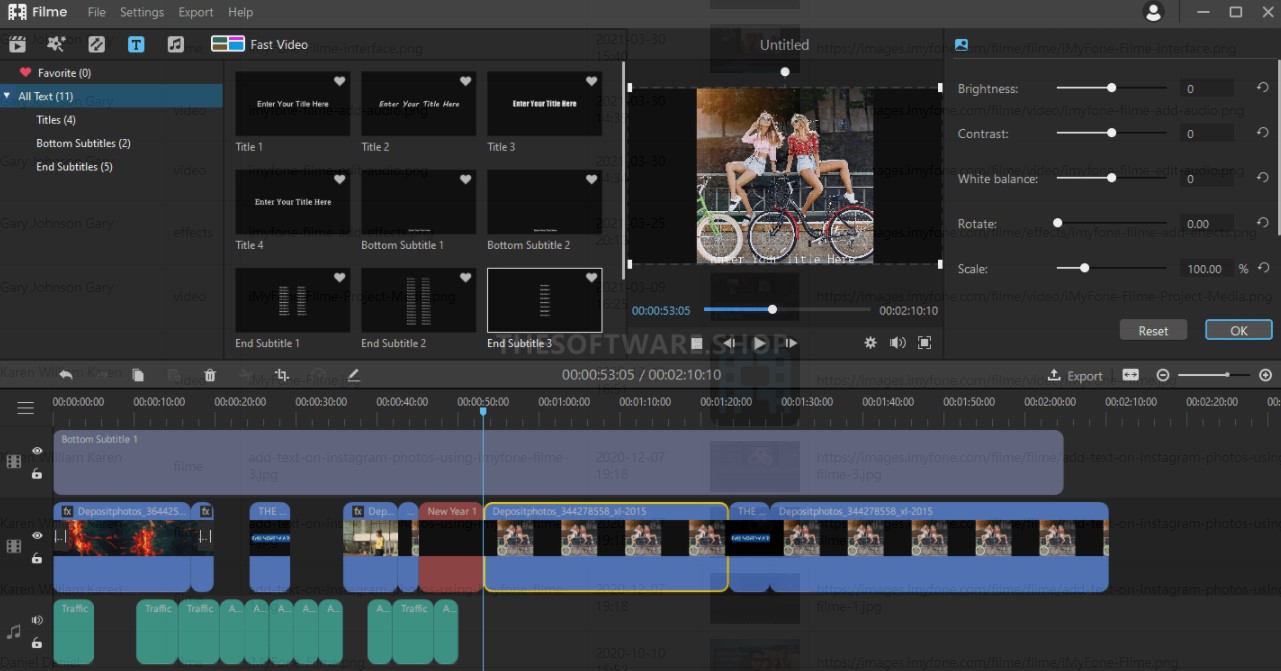Viewport: 1281px width, 671px height.
Task: Open preview settings gear icon
Action: [x=870, y=343]
